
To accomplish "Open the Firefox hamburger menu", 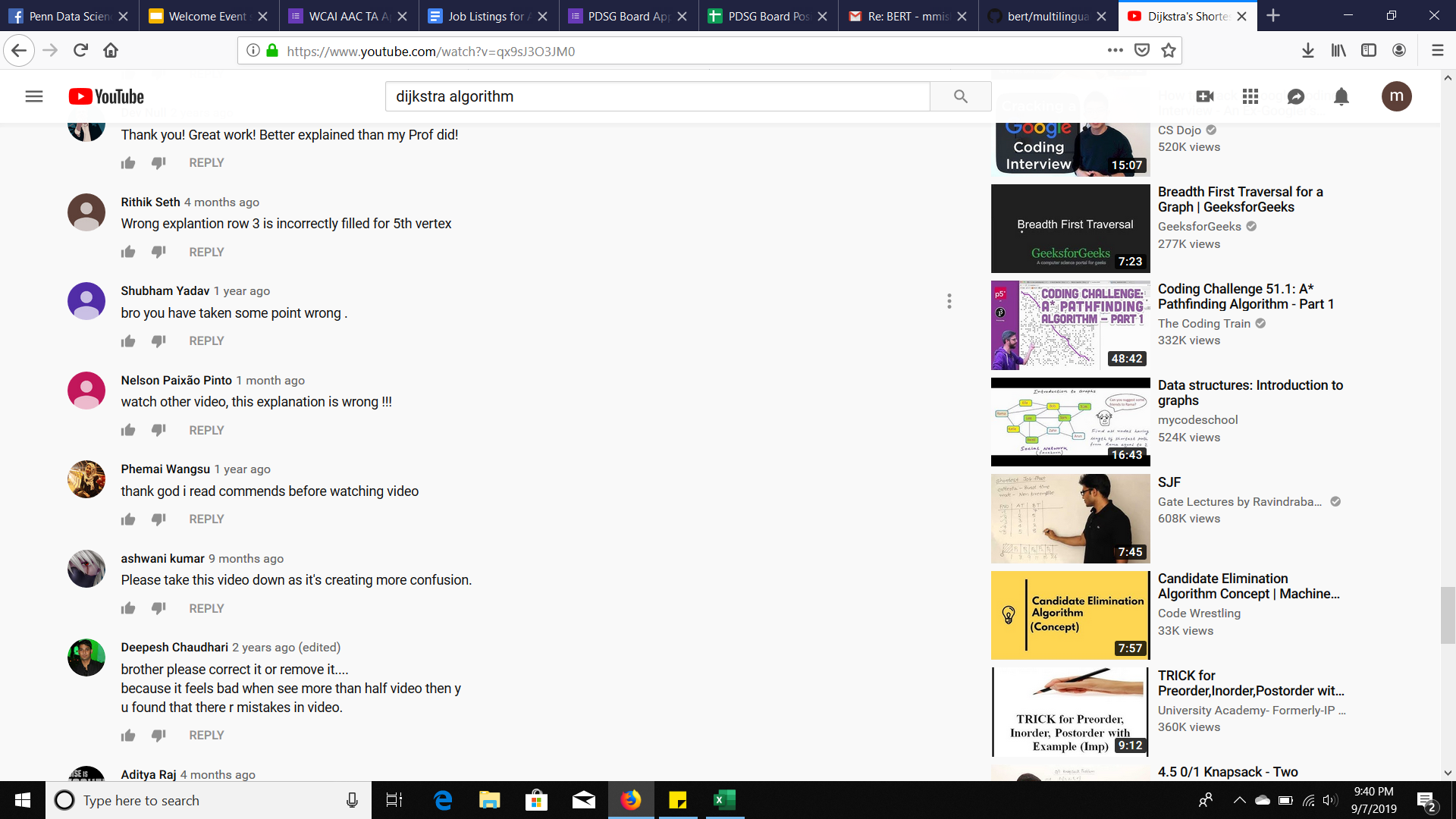I will tap(1437, 51).
